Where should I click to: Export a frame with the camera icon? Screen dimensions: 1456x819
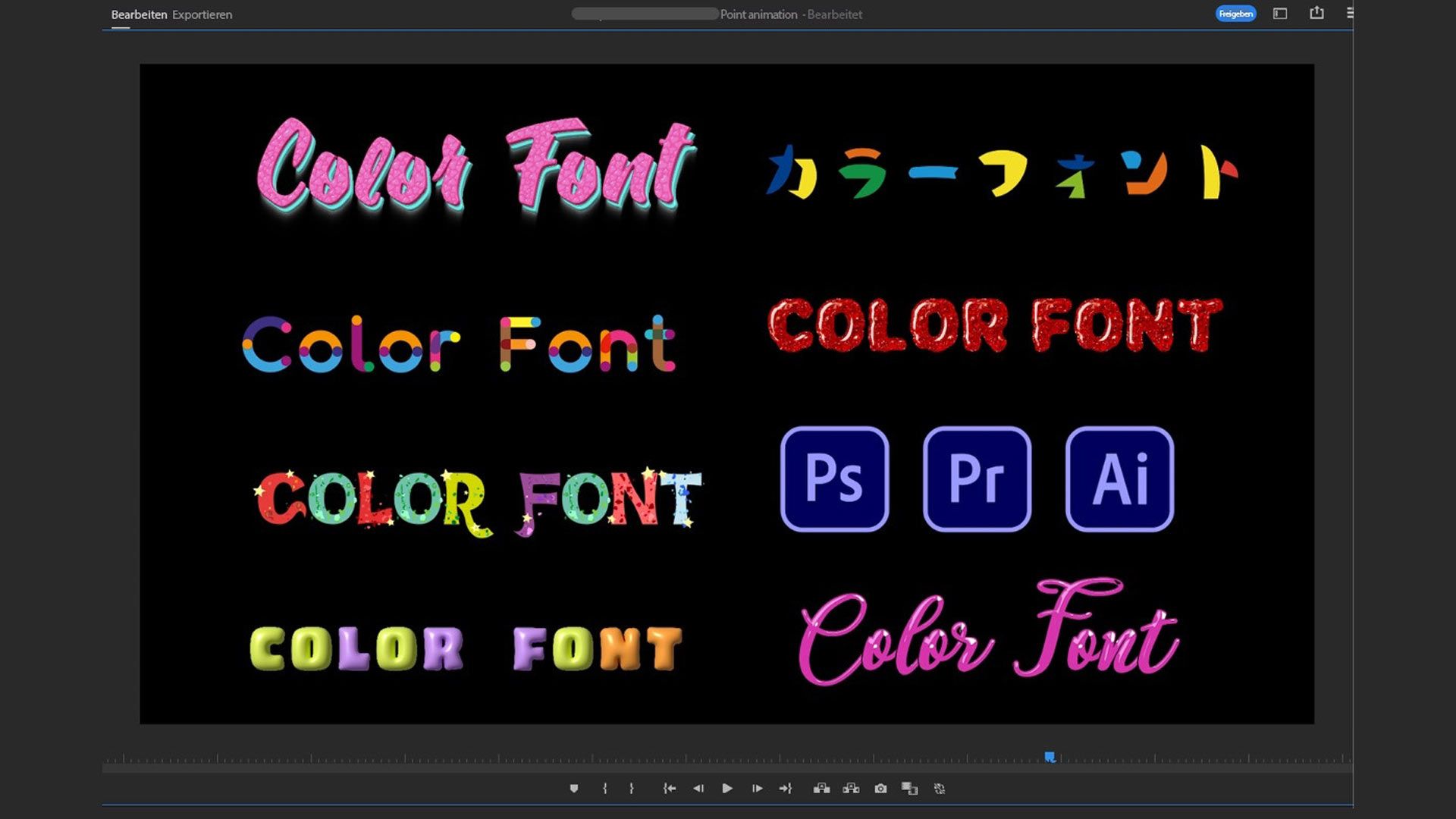click(x=880, y=789)
